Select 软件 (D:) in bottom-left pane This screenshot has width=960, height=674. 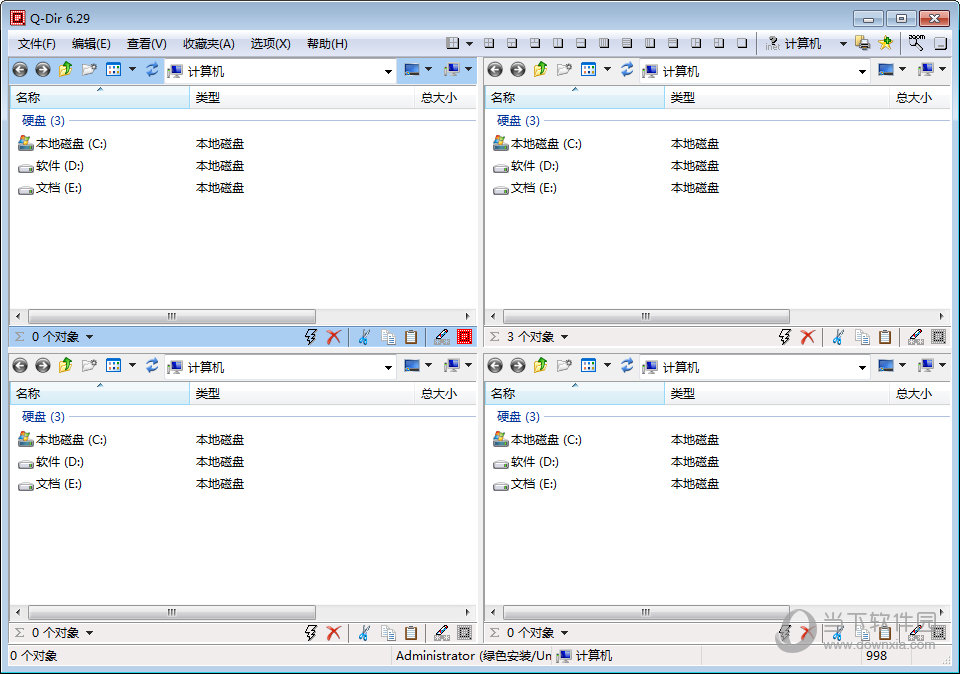click(51, 462)
